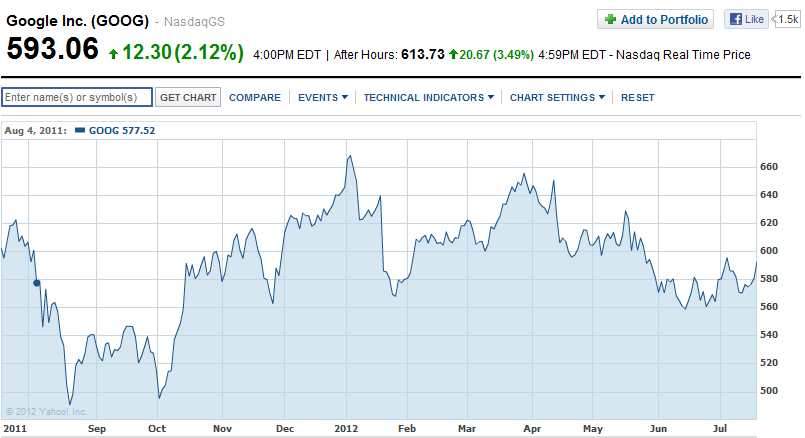Image resolution: width=805 pixels, height=438 pixels.
Task: Click the 'Jul' x-axis label
Action: point(720,428)
